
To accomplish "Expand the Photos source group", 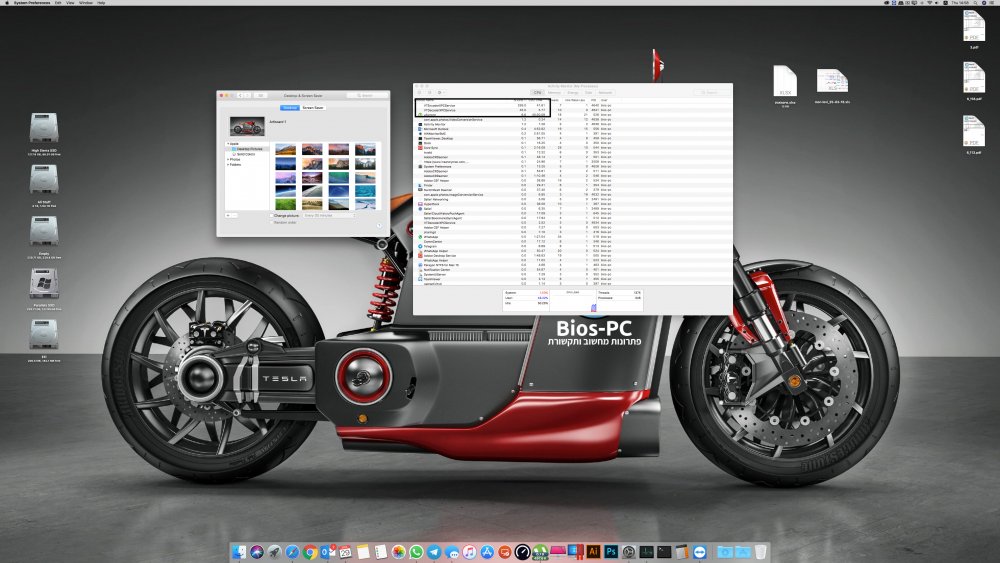I will pos(228,159).
